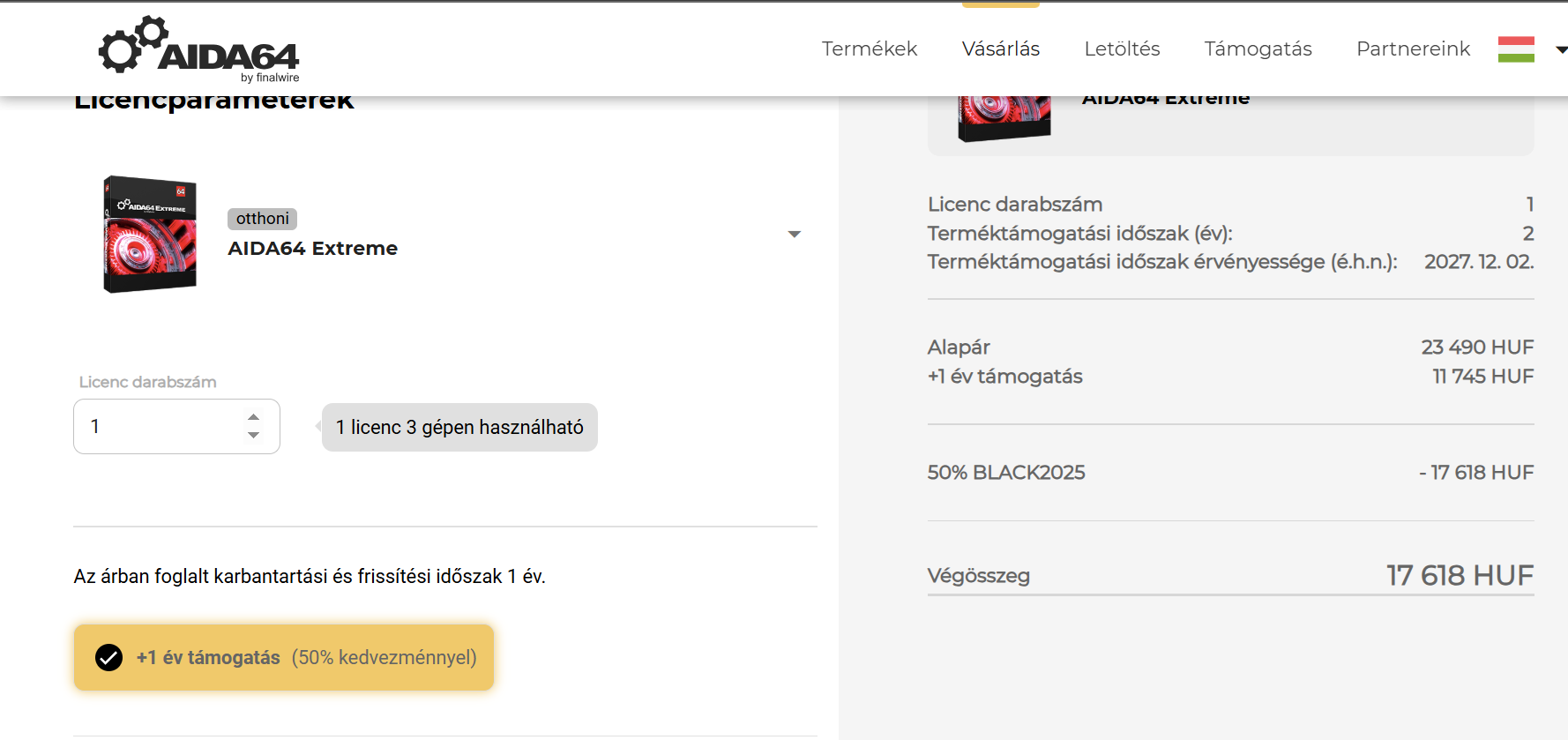Open the Partnereink menu
The image size is (1568, 740).
(x=1413, y=49)
